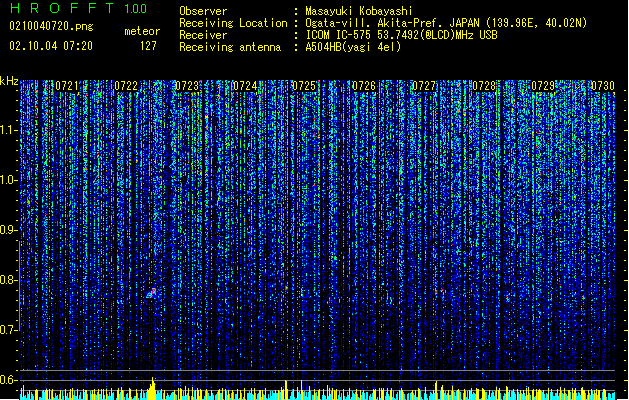This screenshot has width=629, height=400.
Task: Select the Ogata-vill. Akita-Pref. JAPAN location text
Action: click(446, 23)
